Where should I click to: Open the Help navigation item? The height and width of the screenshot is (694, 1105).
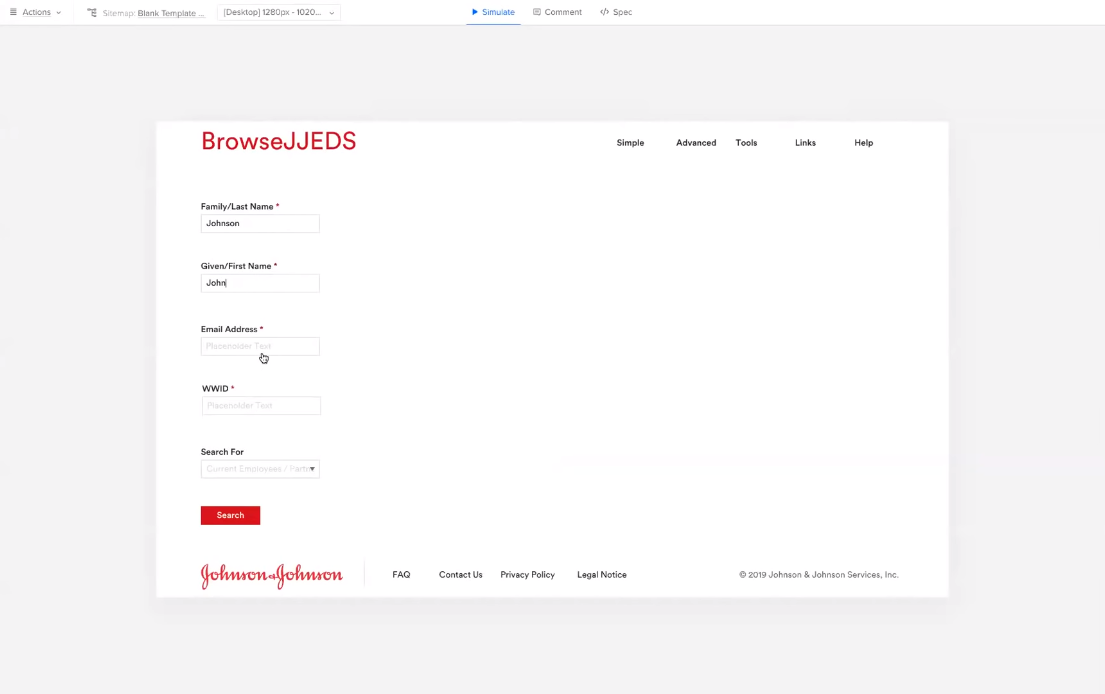pyautogui.click(x=863, y=142)
